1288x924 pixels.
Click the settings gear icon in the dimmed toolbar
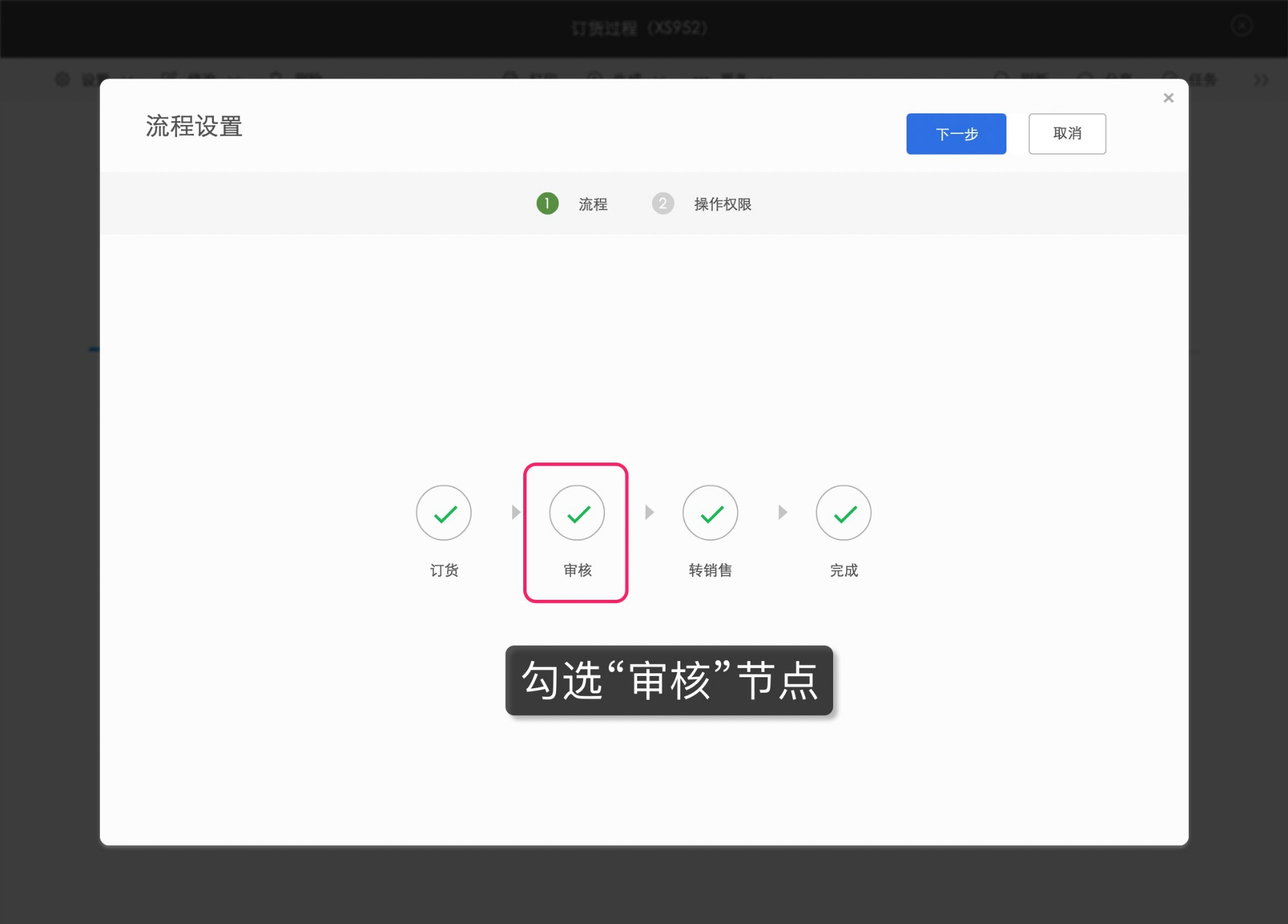(62, 79)
